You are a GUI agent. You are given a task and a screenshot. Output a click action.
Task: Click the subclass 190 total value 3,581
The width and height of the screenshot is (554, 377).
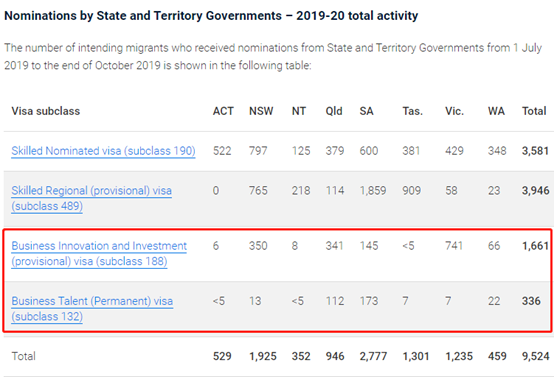[535, 151]
